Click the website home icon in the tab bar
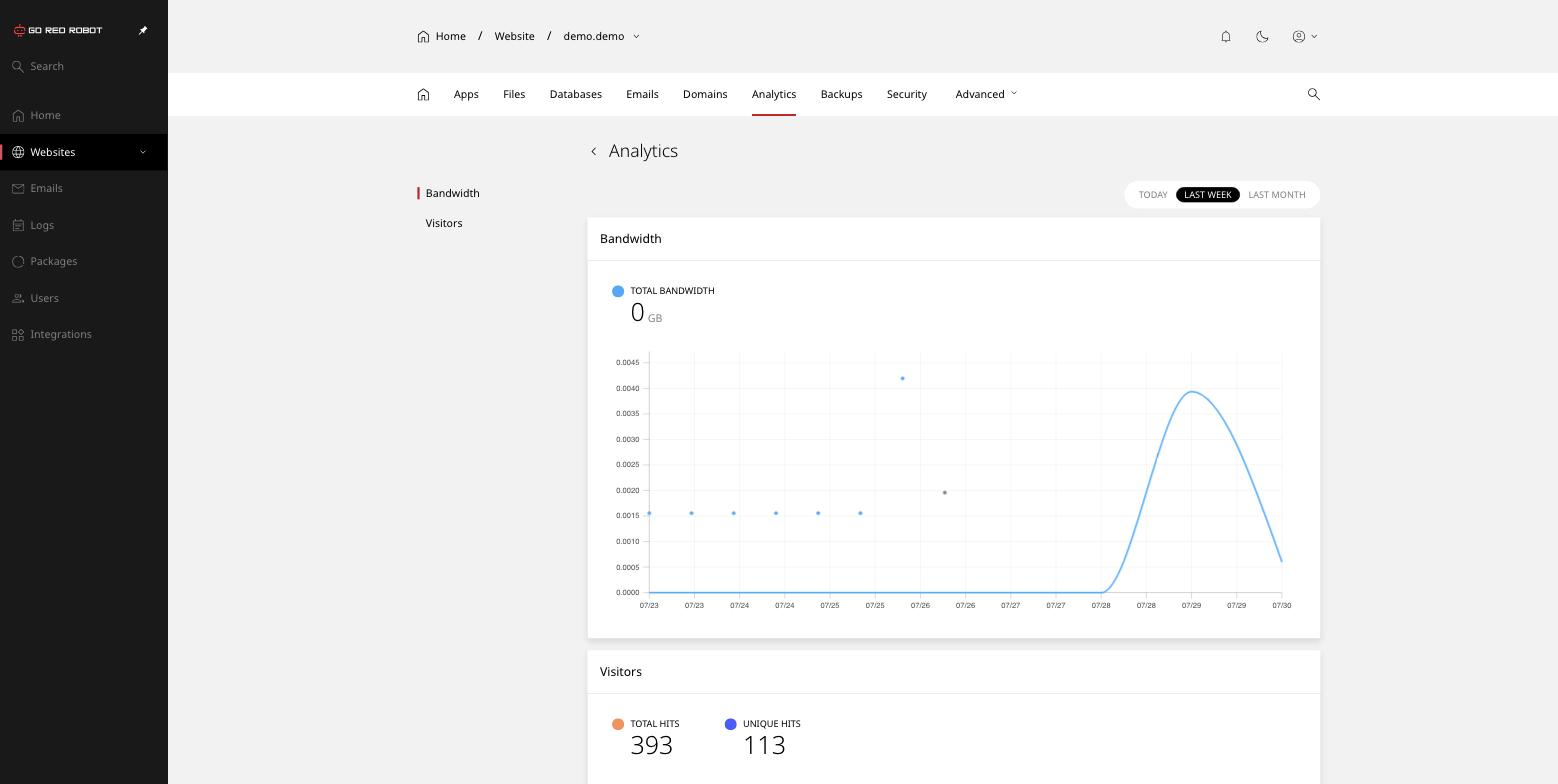1558x784 pixels. [x=423, y=94]
